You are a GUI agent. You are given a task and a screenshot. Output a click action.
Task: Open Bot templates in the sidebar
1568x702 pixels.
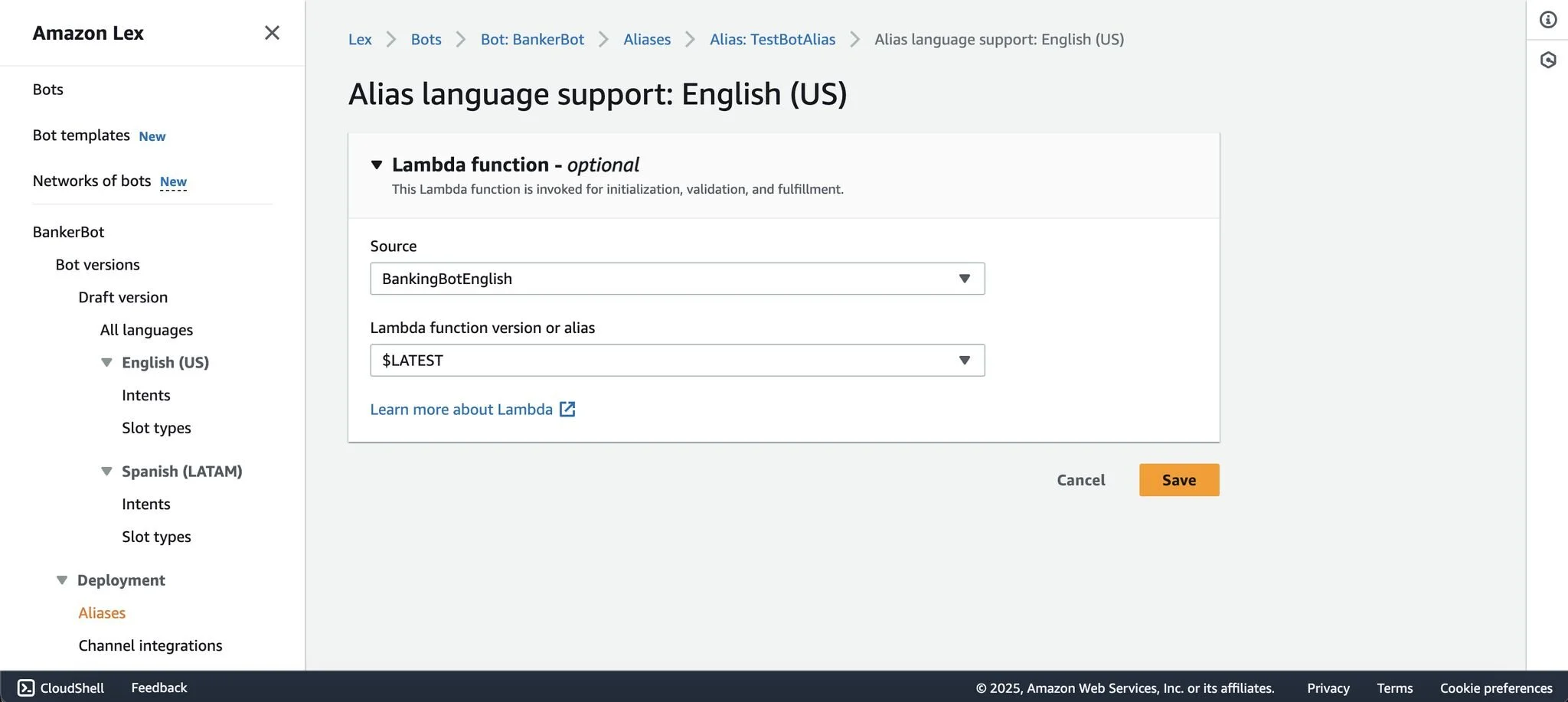(x=81, y=136)
